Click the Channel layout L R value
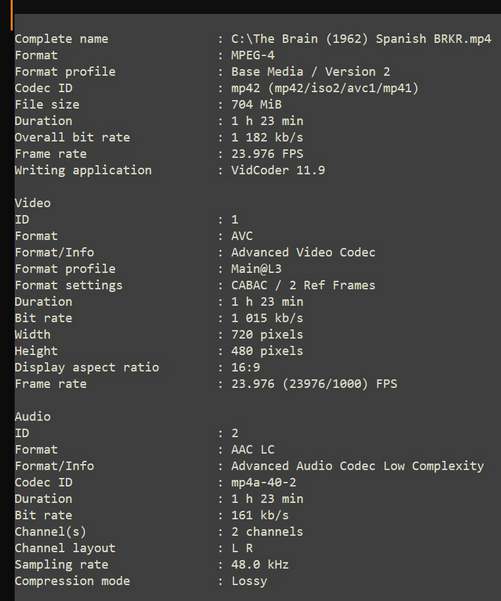Viewport: 501px width, 601px height. (x=242, y=548)
